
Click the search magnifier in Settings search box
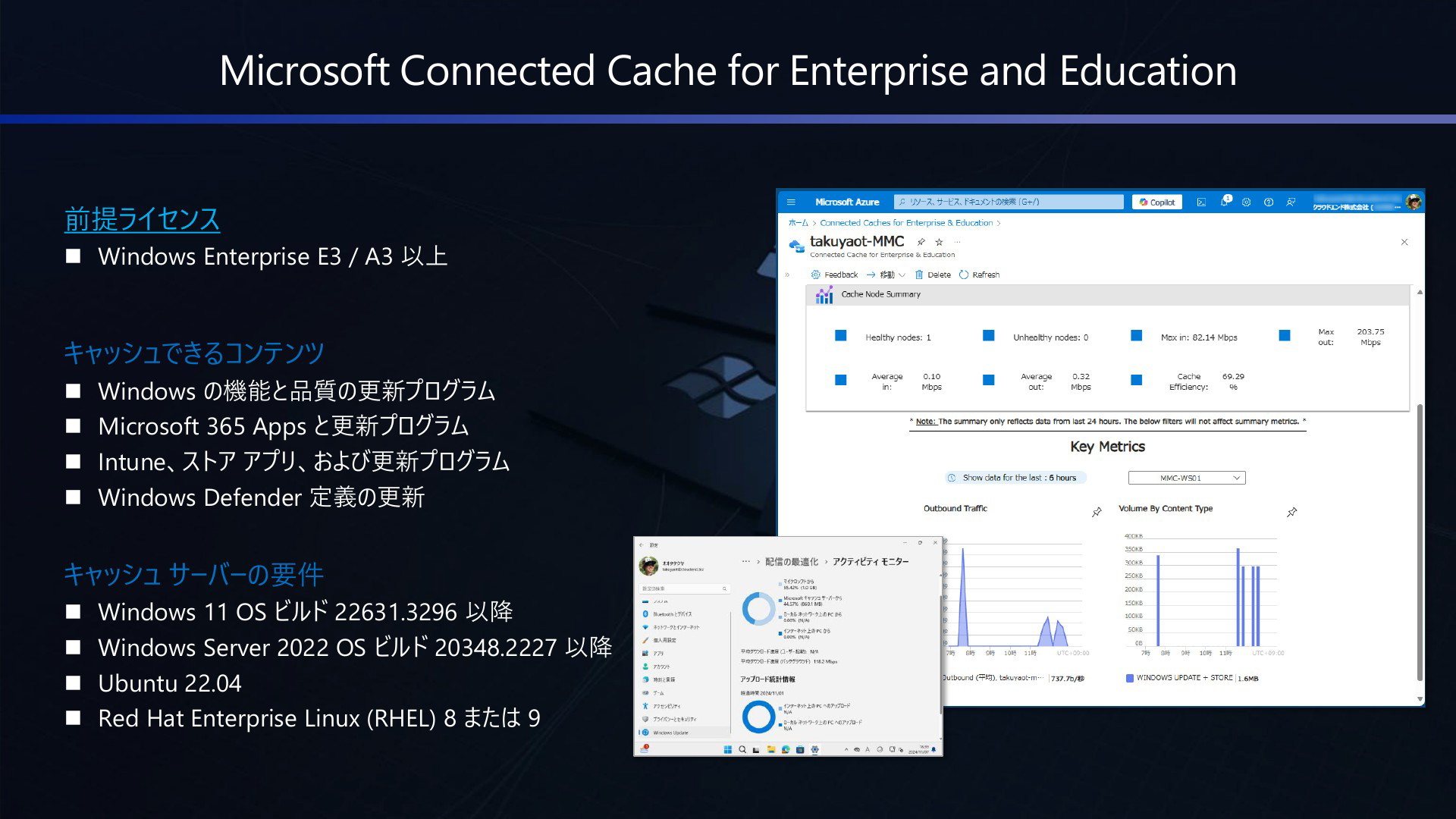click(x=724, y=588)
